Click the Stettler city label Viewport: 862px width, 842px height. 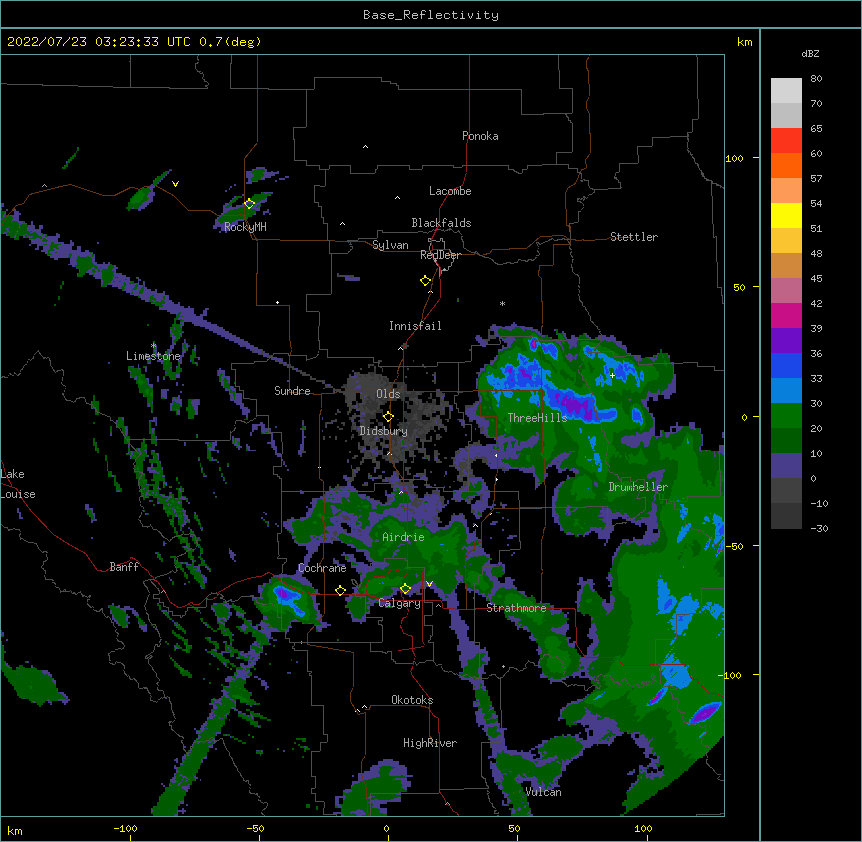[634, 237]
